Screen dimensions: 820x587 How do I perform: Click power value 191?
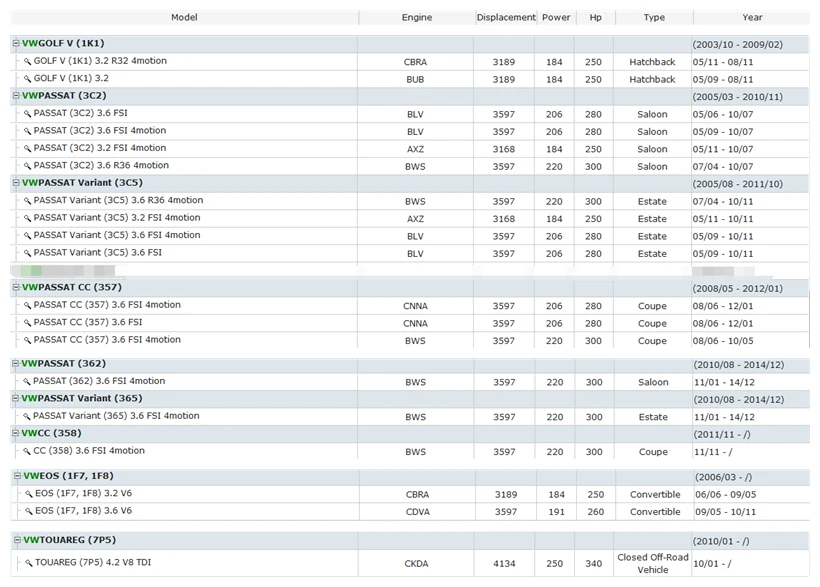(x=556, y=512)
